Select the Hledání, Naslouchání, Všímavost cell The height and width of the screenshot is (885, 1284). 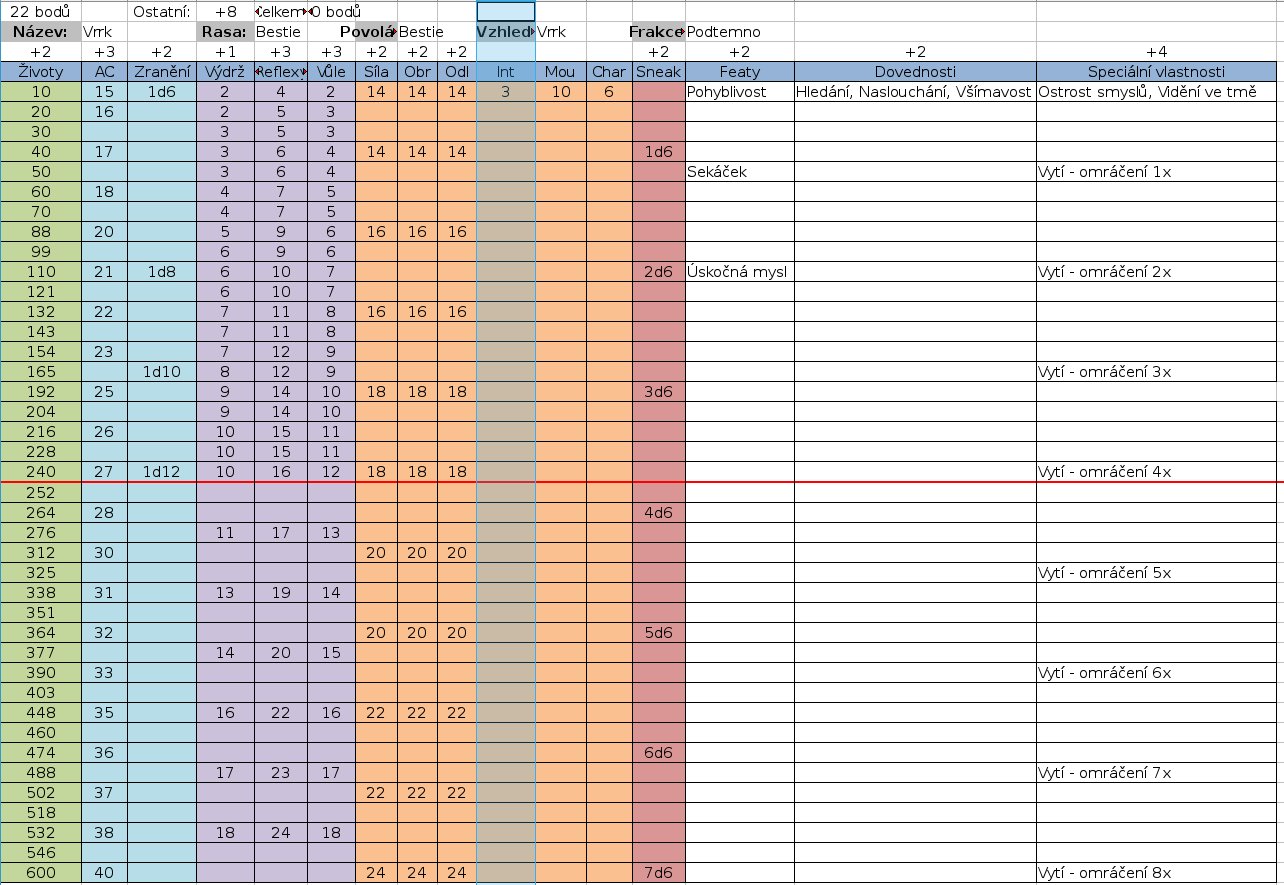[914, 92]
